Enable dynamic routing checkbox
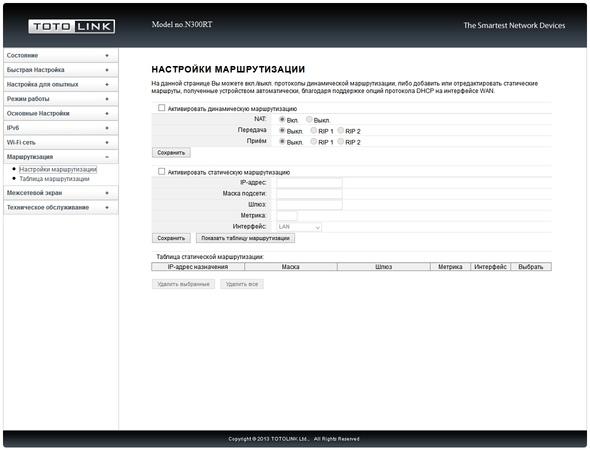This screenshot has height=450, width=590. coord(161,108)
